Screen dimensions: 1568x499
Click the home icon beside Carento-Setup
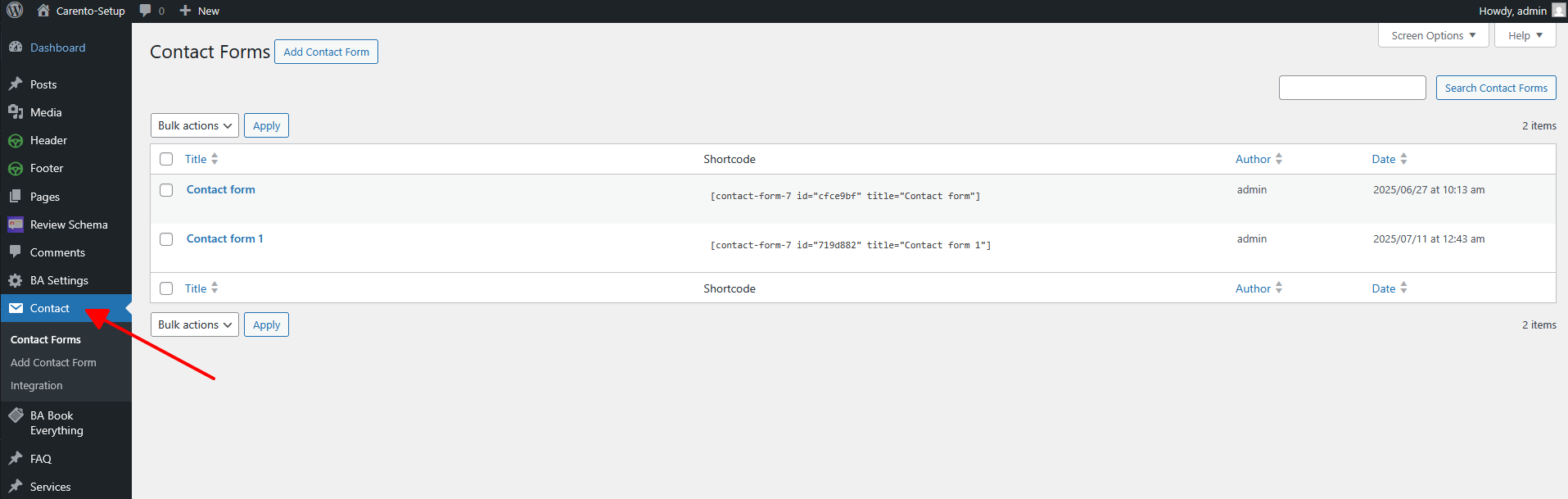[43, 11]
